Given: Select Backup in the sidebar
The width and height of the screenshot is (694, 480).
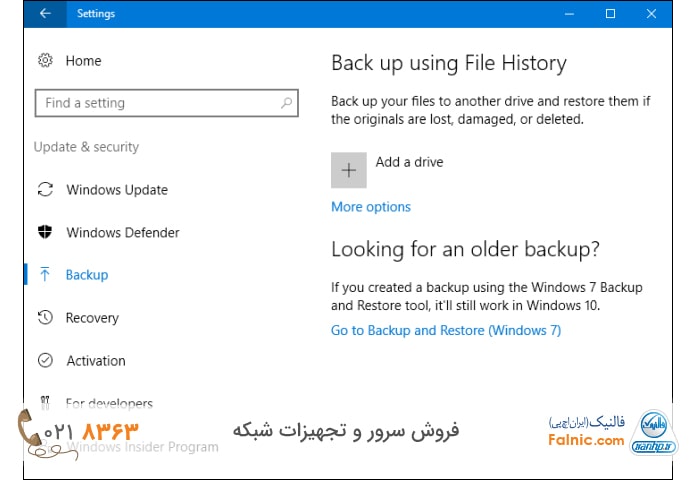Looking at the screenshot, I should [87, 275].
